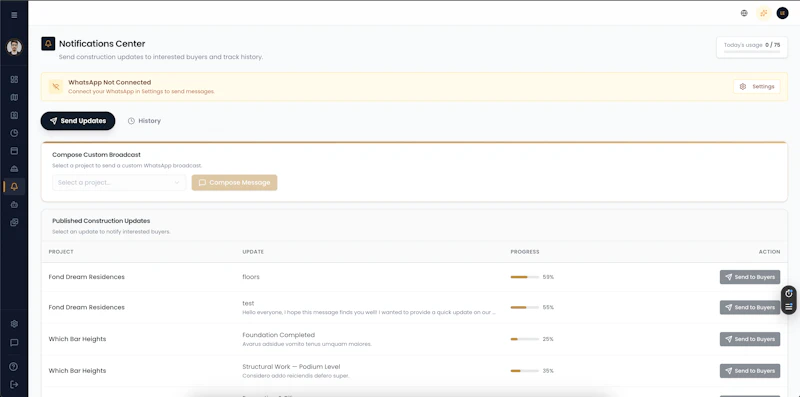This screenshot has height=397, width=800.
Task: Click the orange sparkle icon in header
Action: coord(763,13)
